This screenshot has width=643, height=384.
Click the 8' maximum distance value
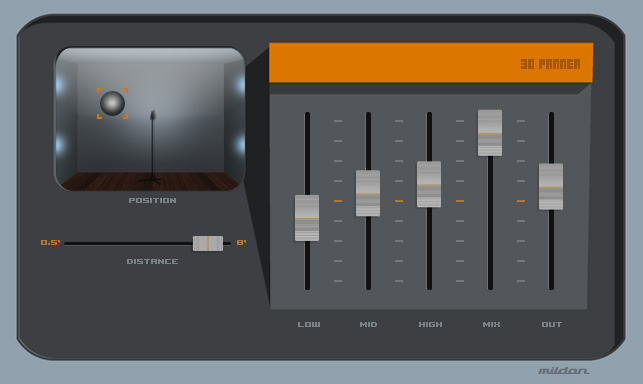[x=241, y=242]
